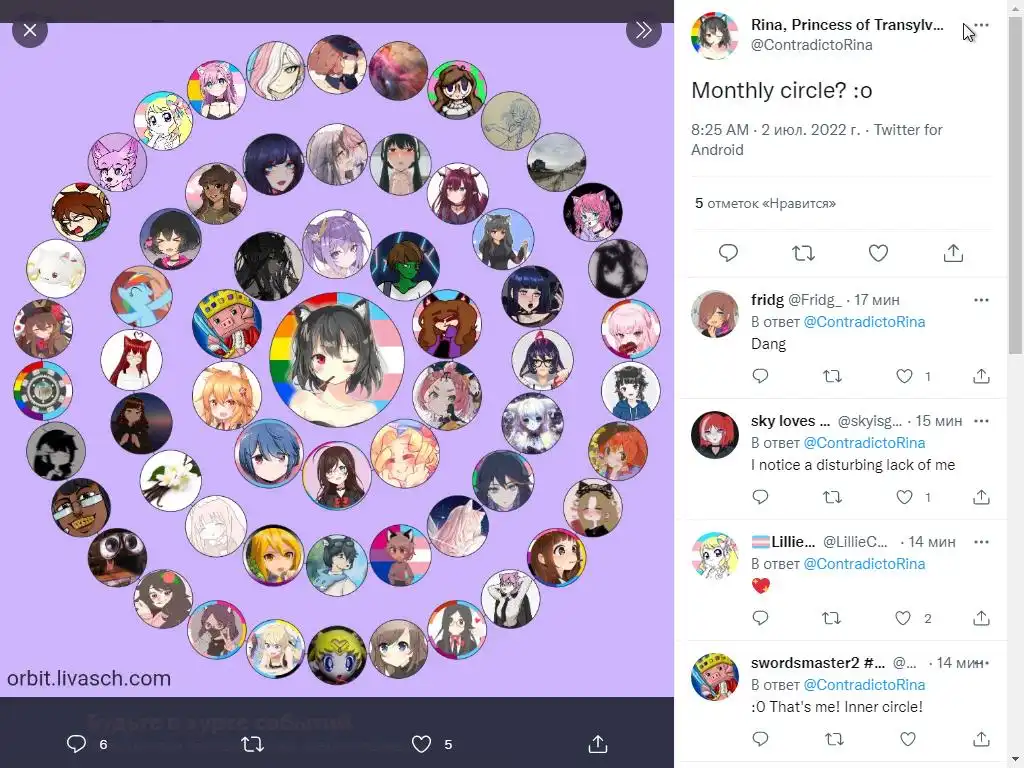The width and height of the screenshot is (1024, 768).
Task: Click the retweet icon under the image
Action: pyautogui.click(x=252, y=744)
